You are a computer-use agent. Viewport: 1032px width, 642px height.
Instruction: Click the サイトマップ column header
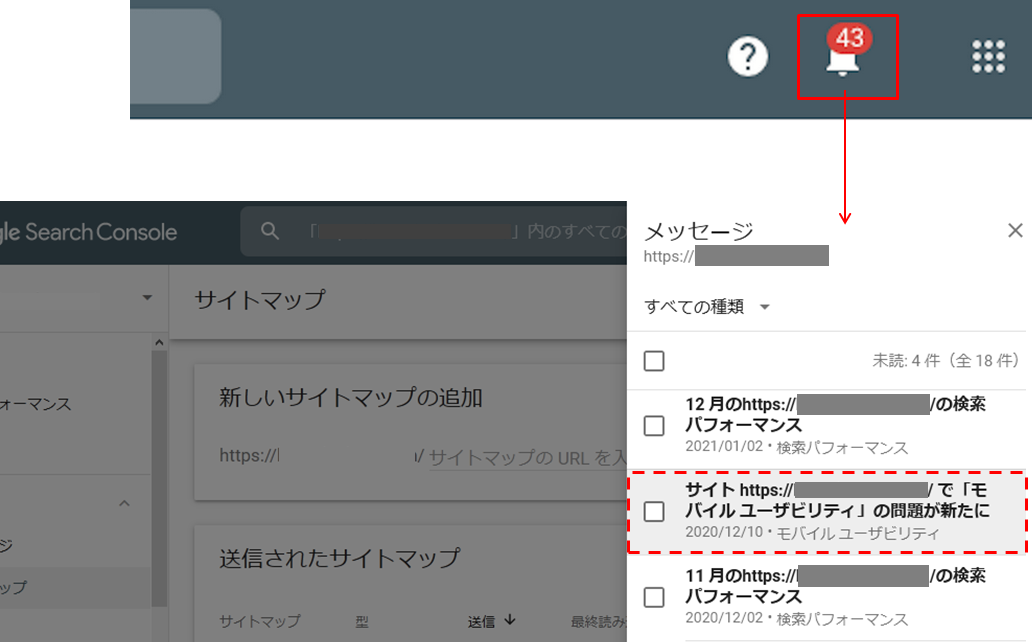(x=260, y=621)
